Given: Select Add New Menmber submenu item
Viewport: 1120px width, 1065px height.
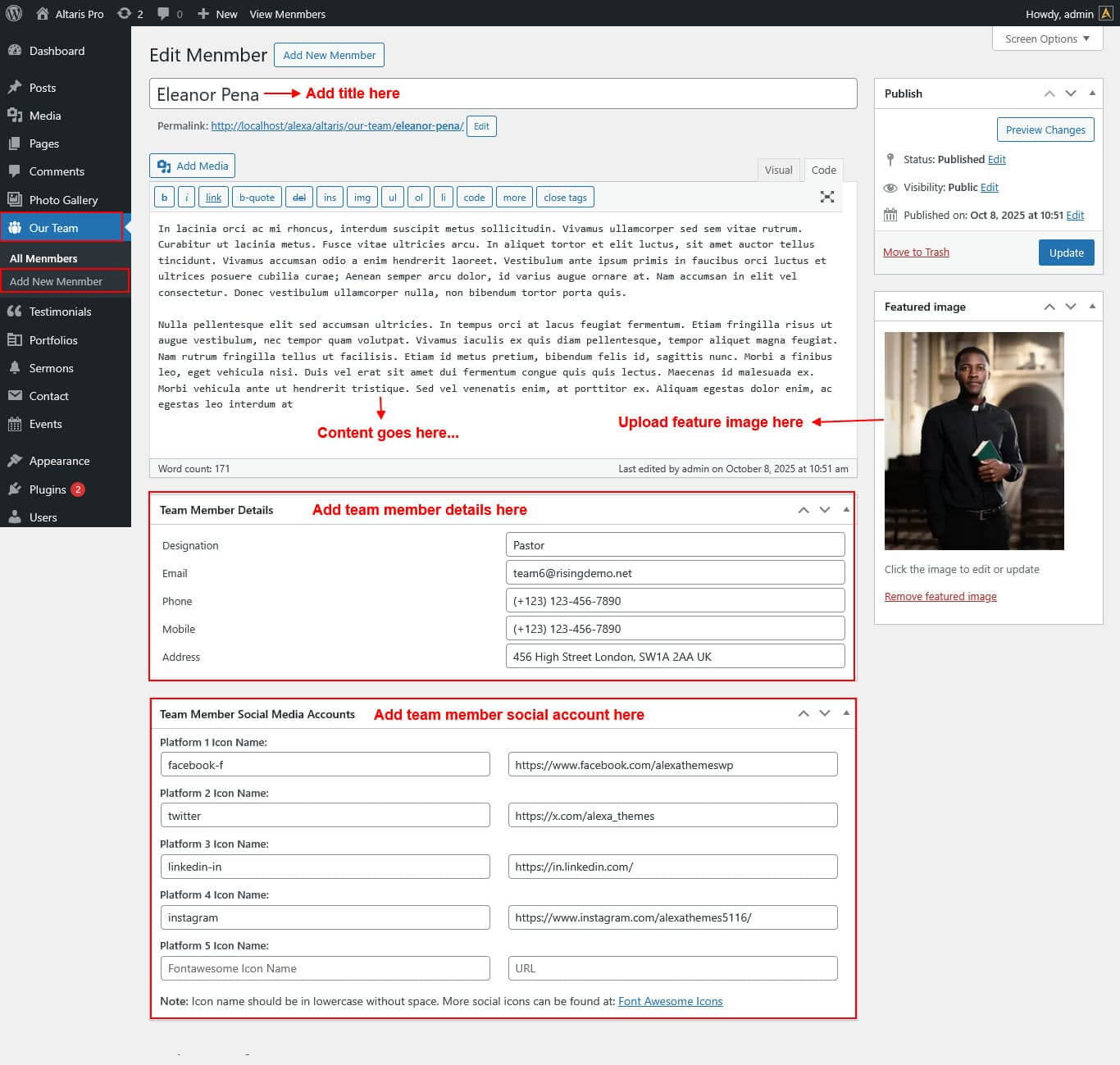Looking at the screenshot, I should tap(56, 281).
